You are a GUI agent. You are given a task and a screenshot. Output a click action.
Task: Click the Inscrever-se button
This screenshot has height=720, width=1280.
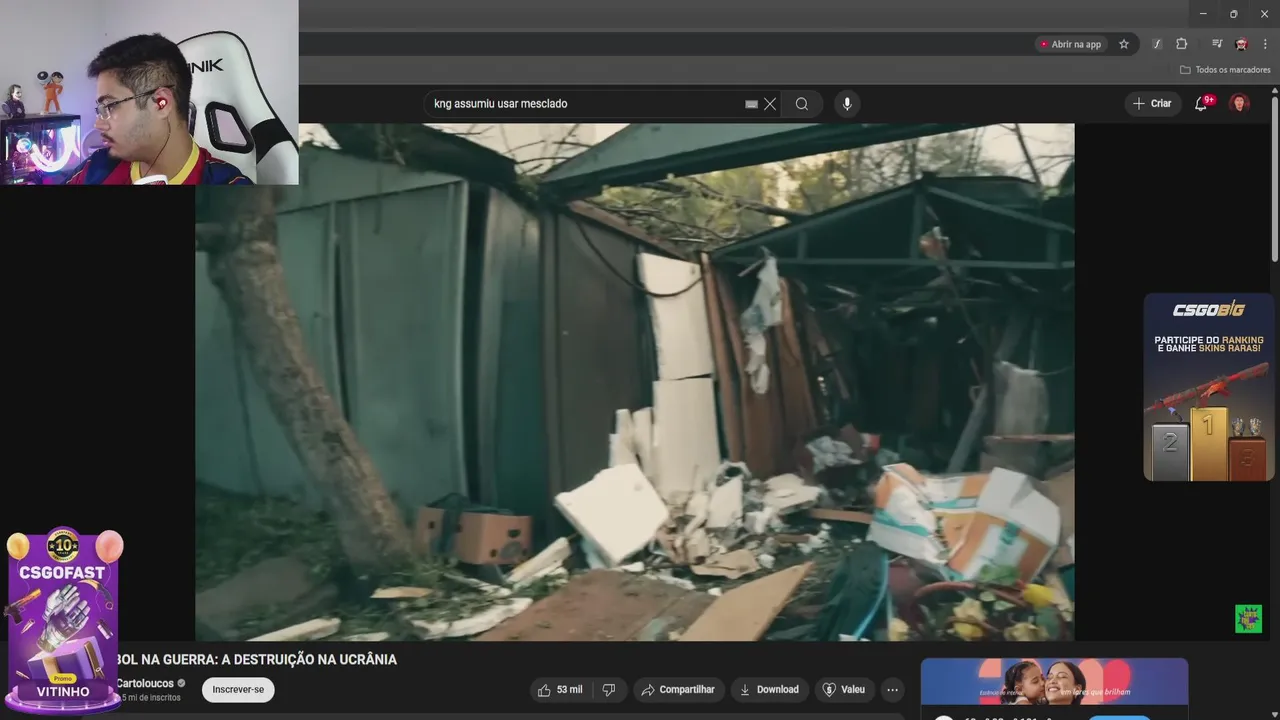click(x=238, y=690)
